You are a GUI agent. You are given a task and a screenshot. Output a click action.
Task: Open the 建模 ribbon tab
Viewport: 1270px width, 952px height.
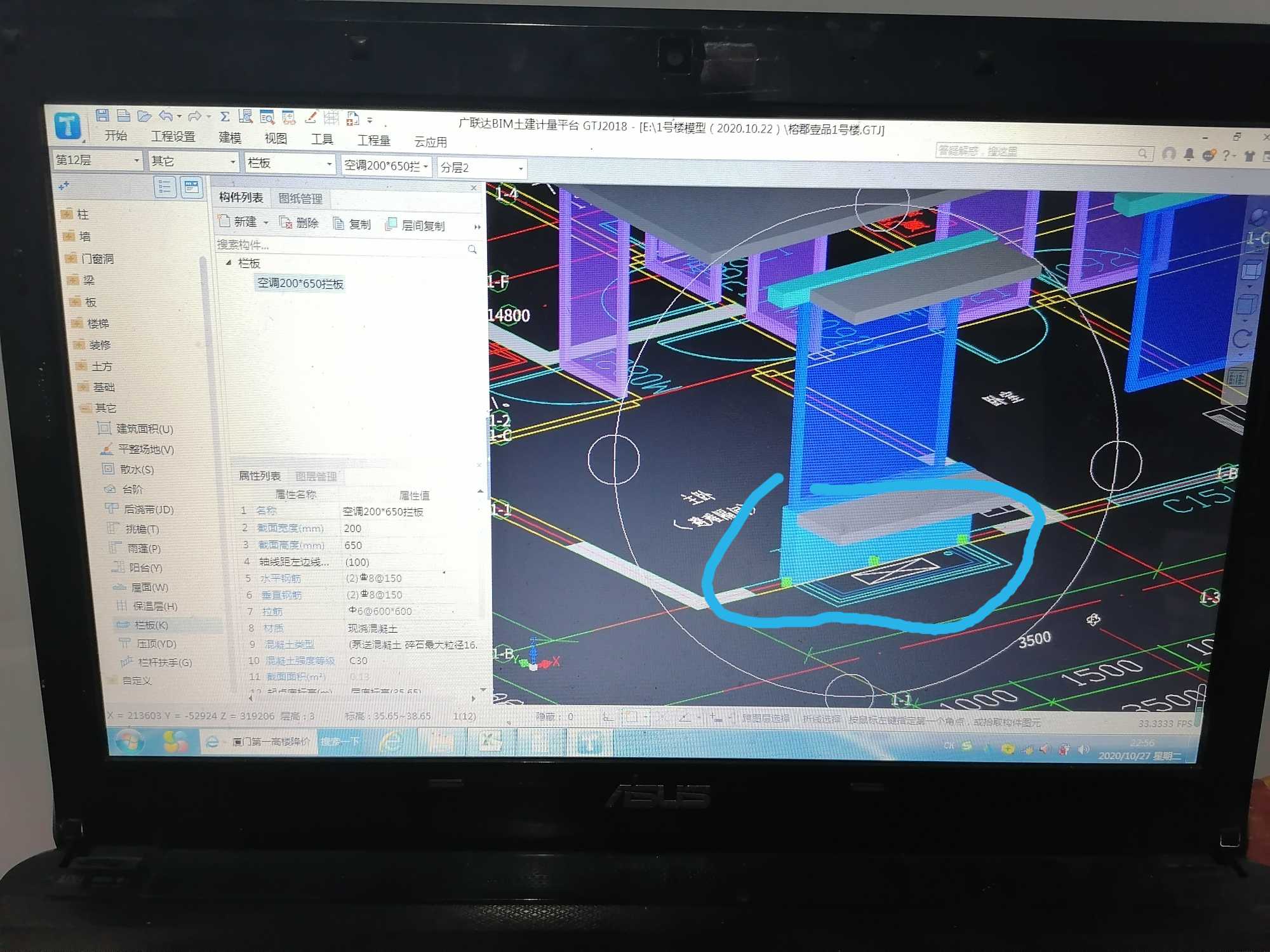pyautogui.click(x=230, y=138)
